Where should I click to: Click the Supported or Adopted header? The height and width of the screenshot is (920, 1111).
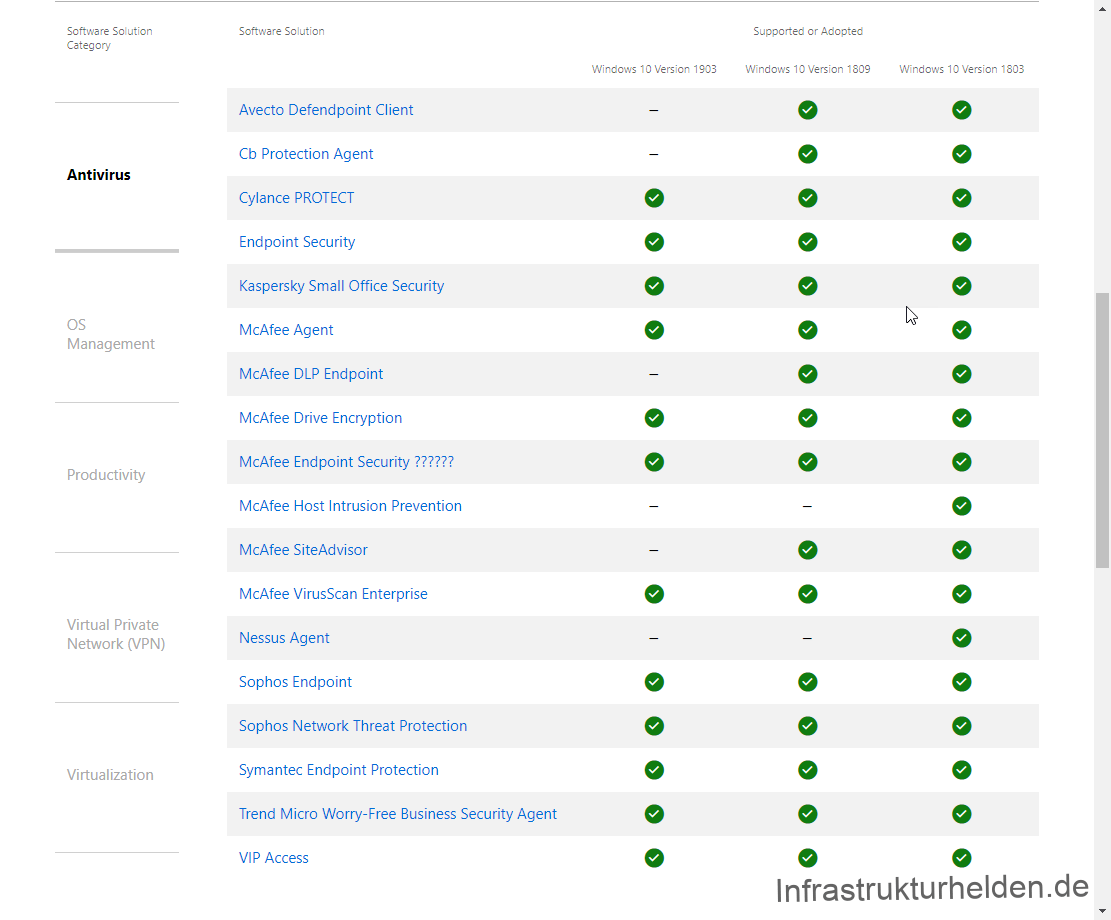tap(808, 31)
